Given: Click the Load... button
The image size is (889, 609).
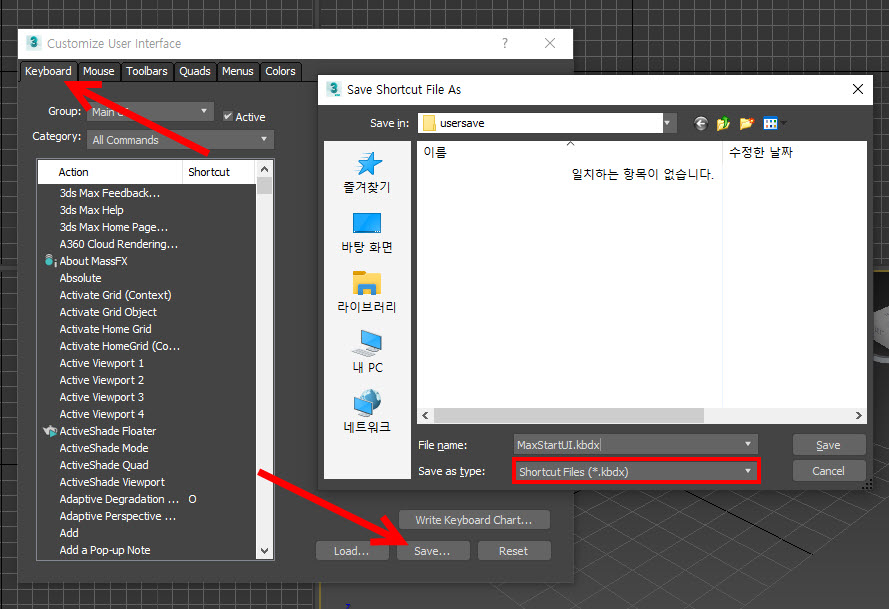Looking at the screenshot, I should point(352,551).
